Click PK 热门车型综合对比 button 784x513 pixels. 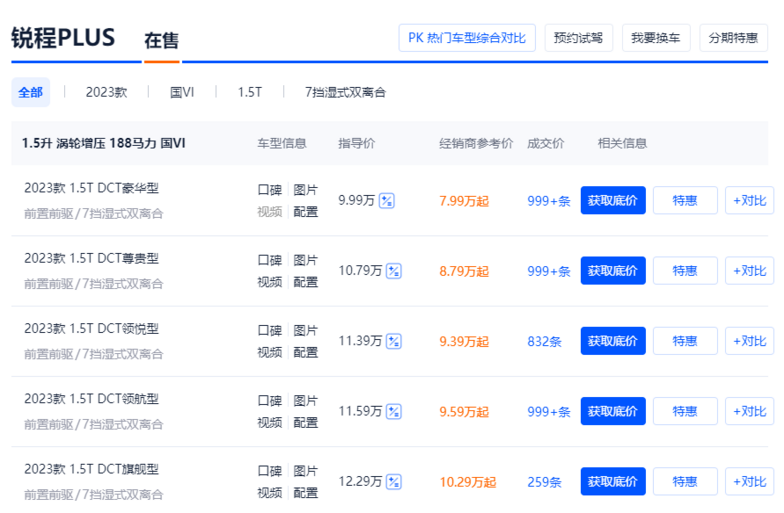tap(467, 38)
